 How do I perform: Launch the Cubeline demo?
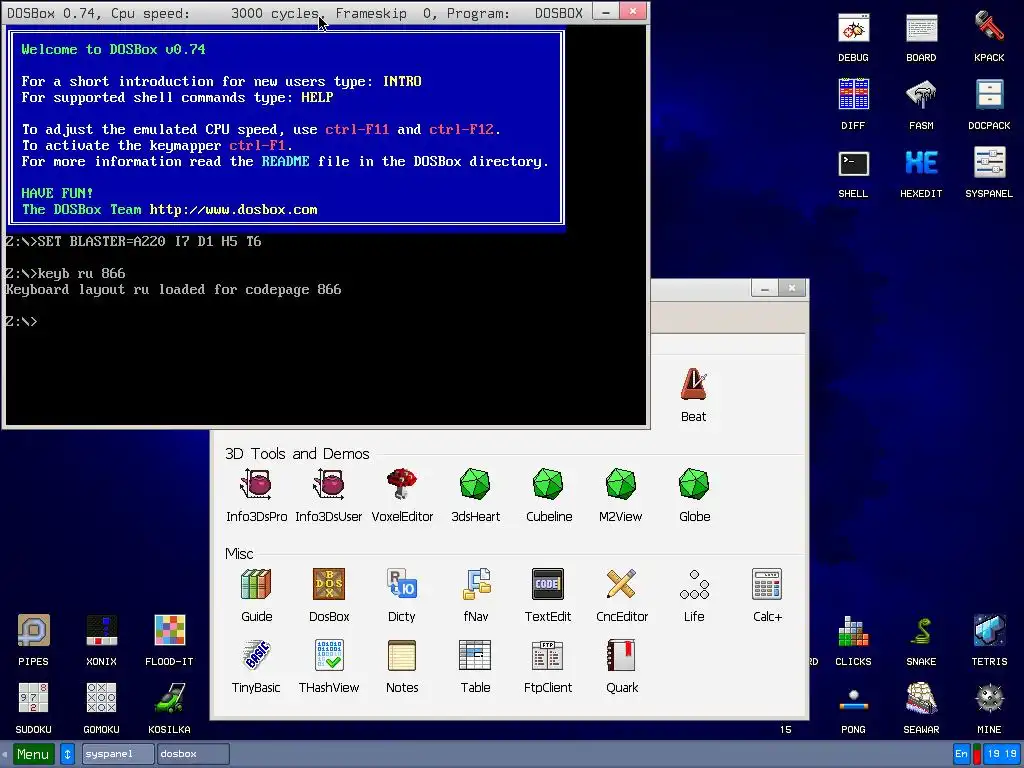click(x=549, y=495)
